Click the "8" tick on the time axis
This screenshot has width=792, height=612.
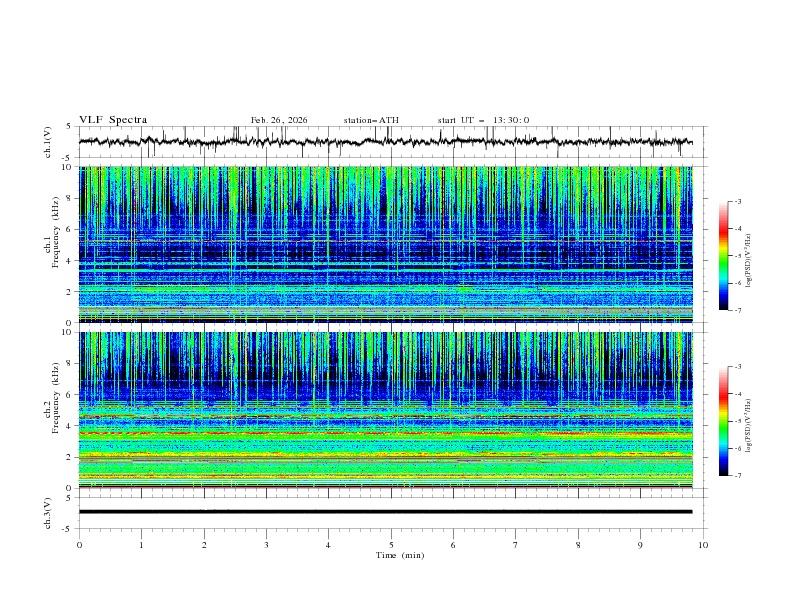coord(578,545)
